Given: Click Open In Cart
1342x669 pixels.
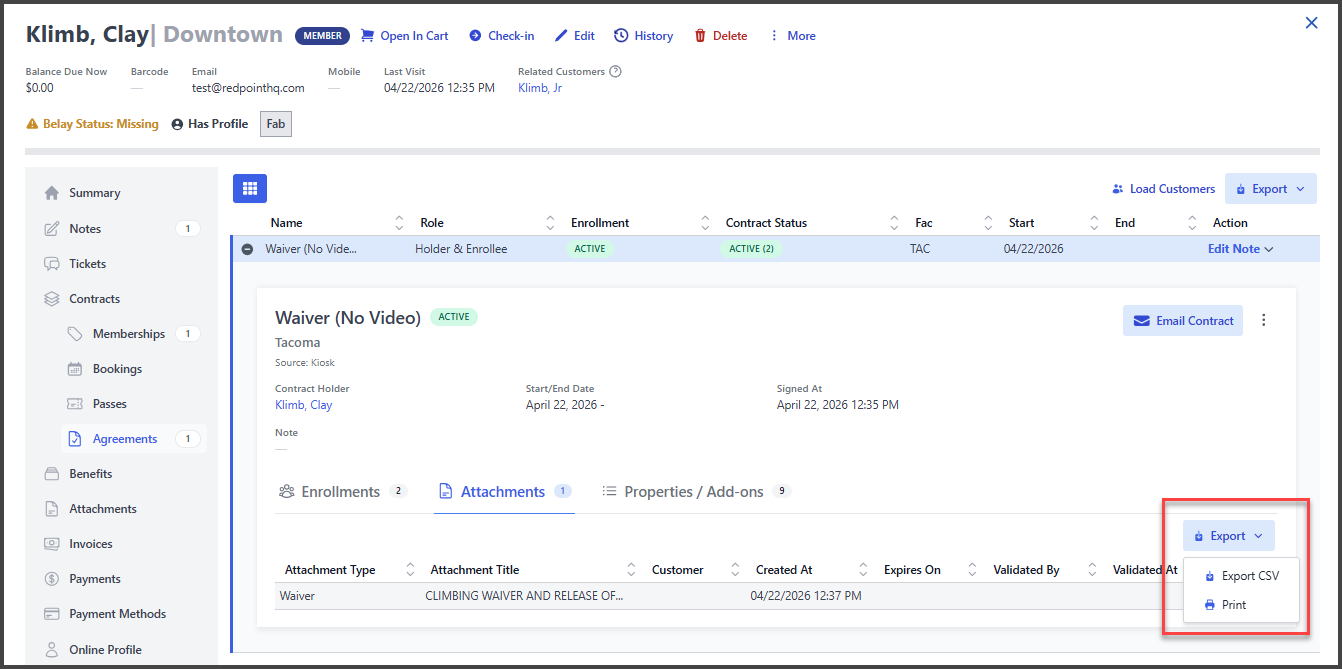Looking at the screenshot, I should point(404,36).
